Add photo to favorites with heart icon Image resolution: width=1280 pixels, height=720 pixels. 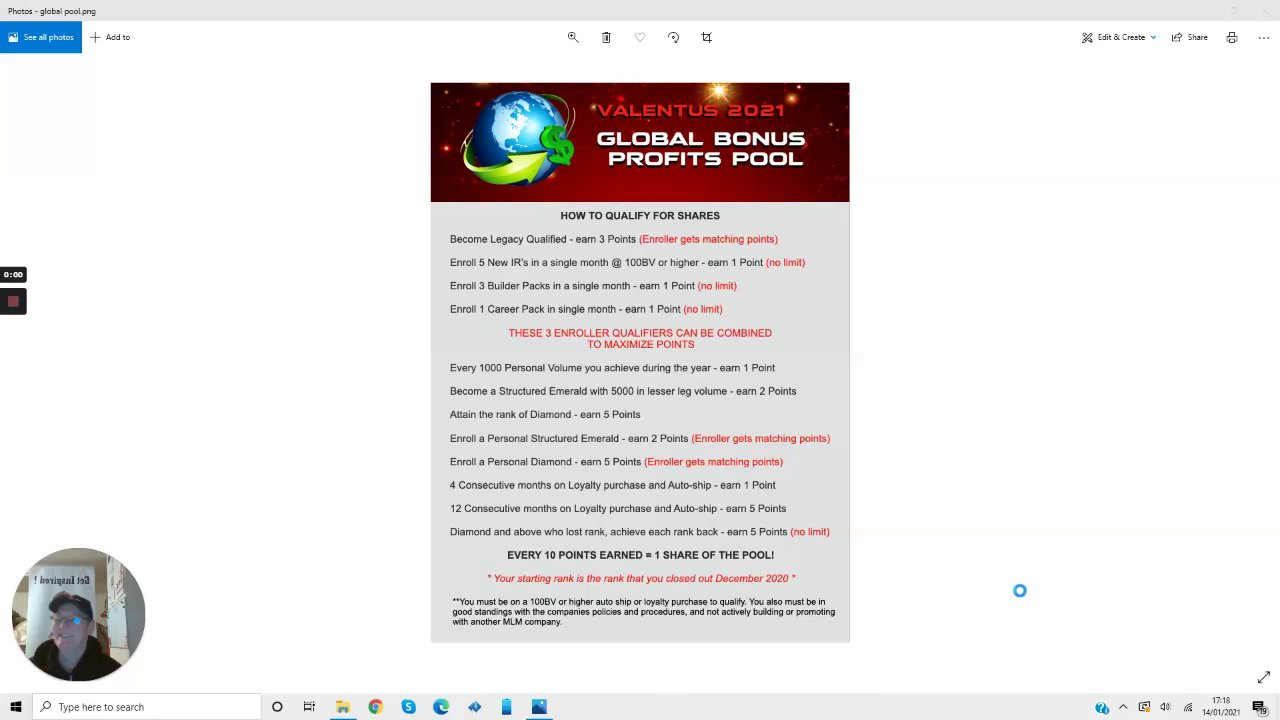(640, 37)
